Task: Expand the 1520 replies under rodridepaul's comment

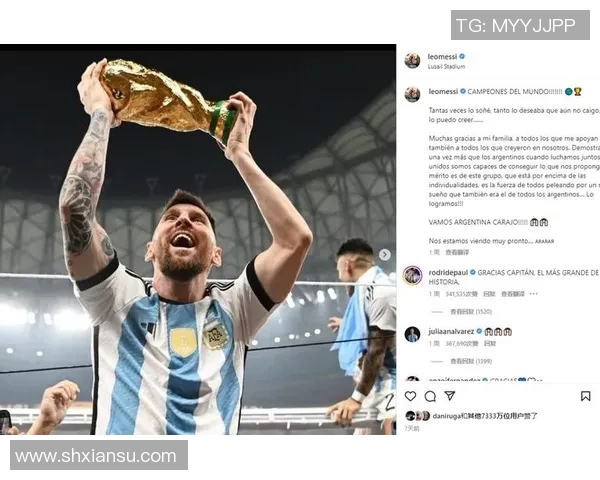Action: tap(471, 312)
